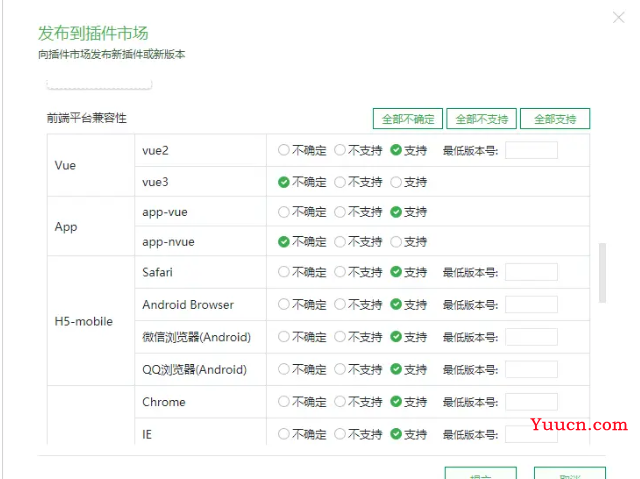Select 不支持 for Android Browser
Viewport: 640px width, 479px height.
point(340,304)
